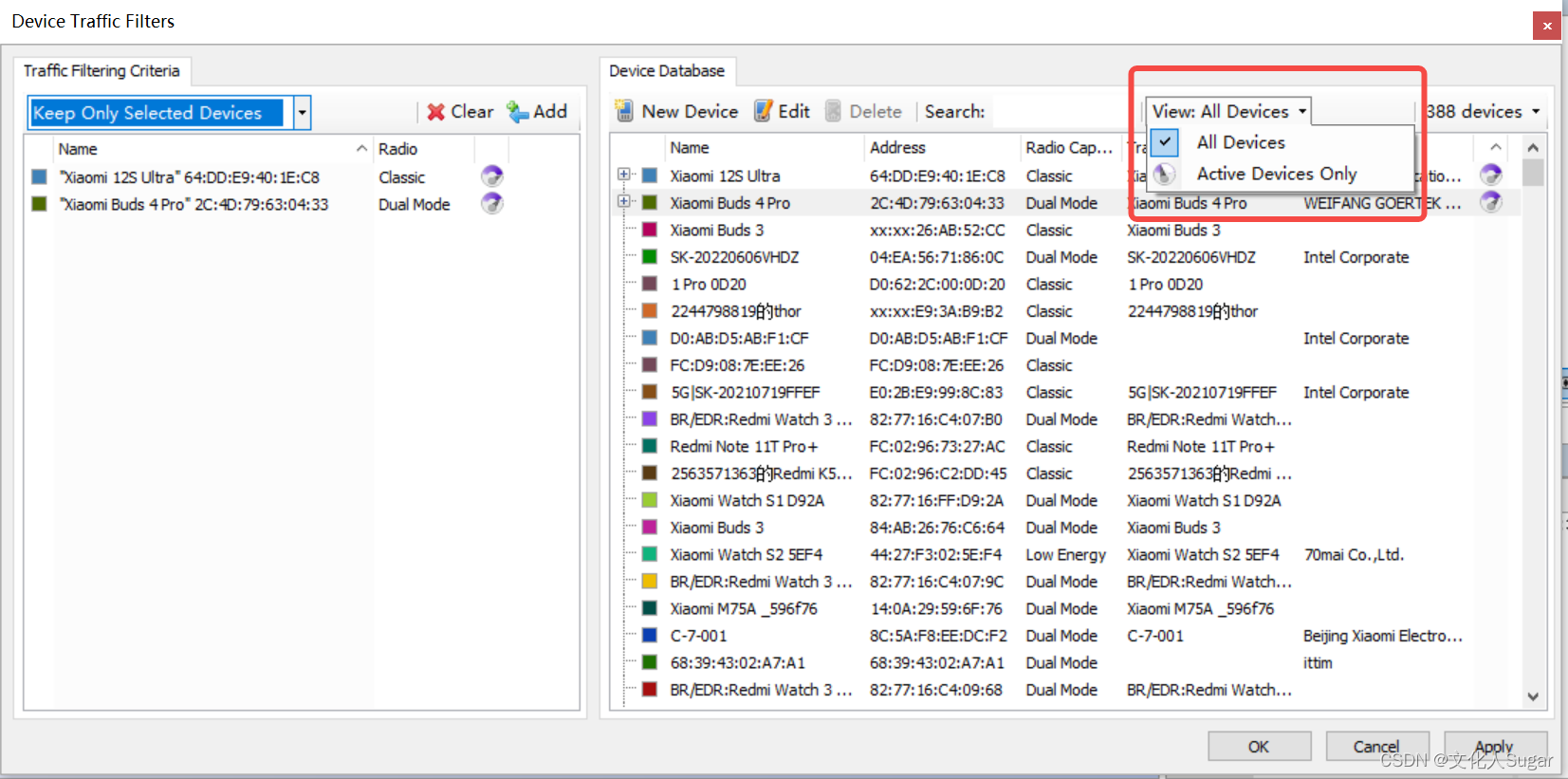Click the 70mai Co.,Ltd. manufacturer cell

(1354, 554)
